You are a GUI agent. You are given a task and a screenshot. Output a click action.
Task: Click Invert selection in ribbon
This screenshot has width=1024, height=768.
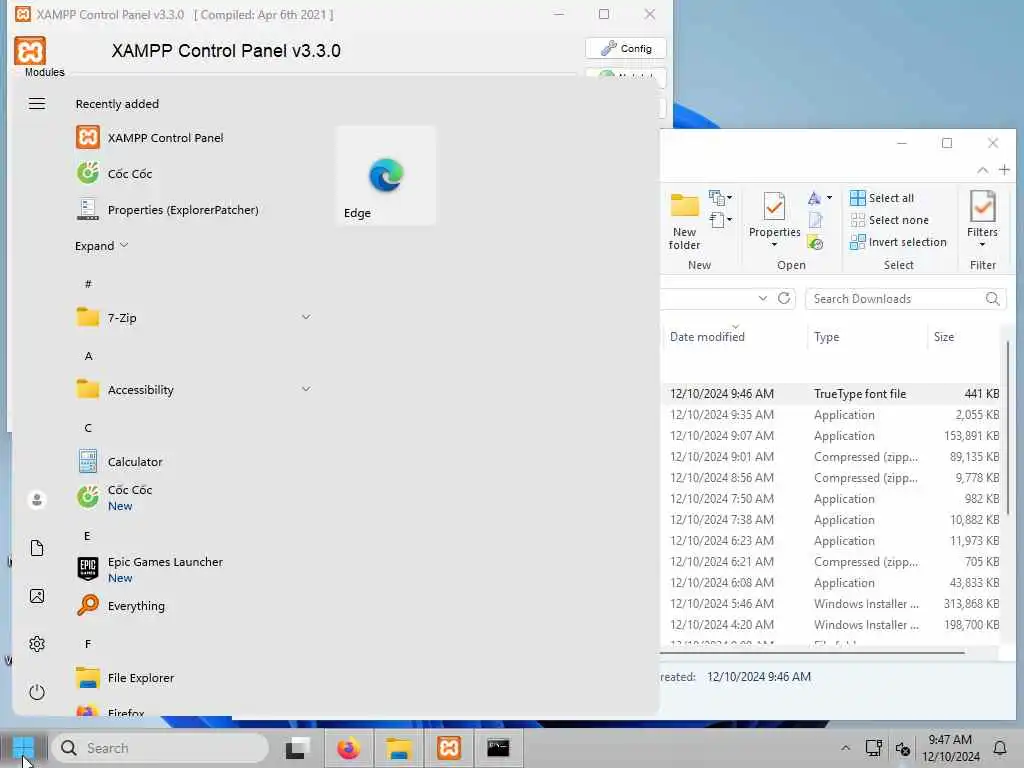click(898, 242)
